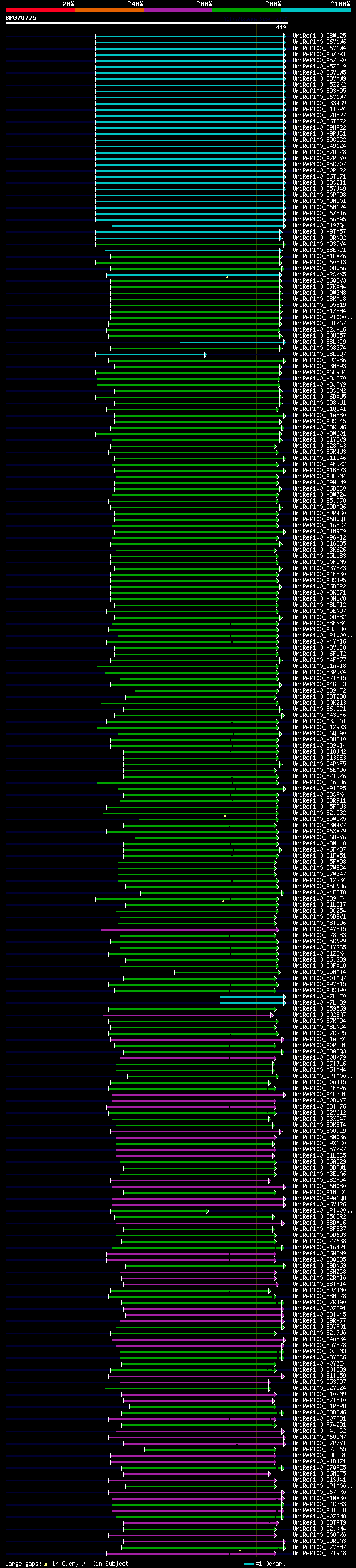Select the UniRef100_Q8VYW9 label
356x1568 pixels.
319,78
